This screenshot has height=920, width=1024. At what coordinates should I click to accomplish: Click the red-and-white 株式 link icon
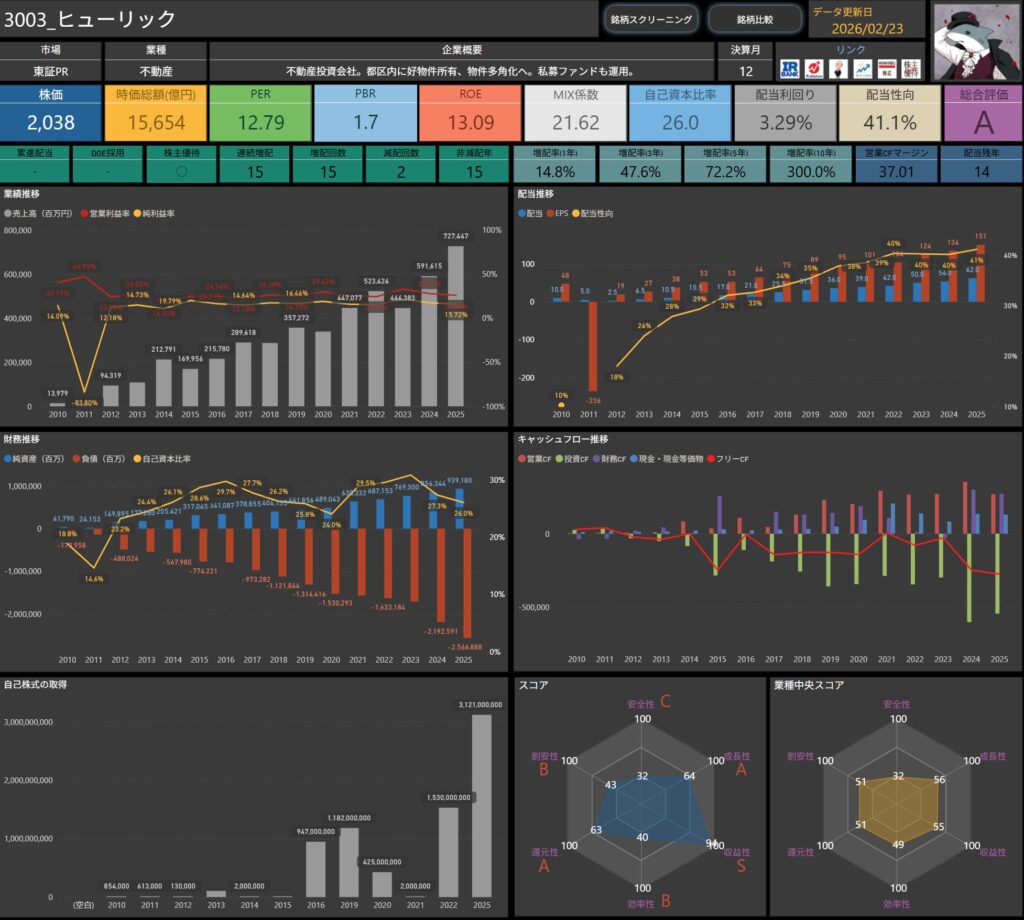coord(886,69)
